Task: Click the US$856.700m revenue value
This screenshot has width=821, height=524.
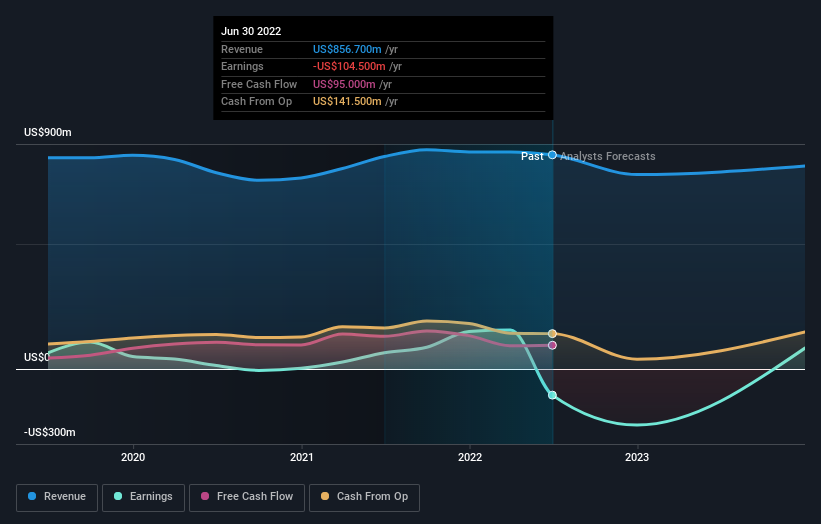Action: point(347,49)
